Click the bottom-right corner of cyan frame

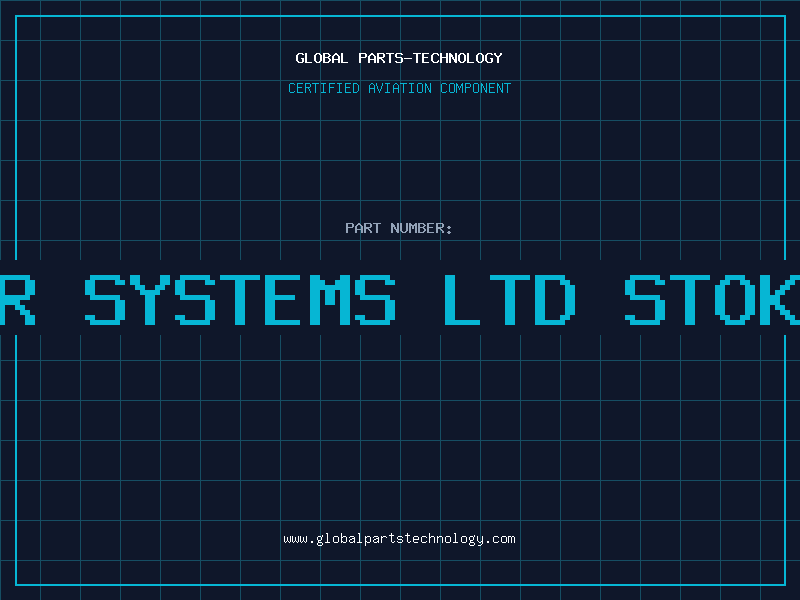tap(785, 585)
